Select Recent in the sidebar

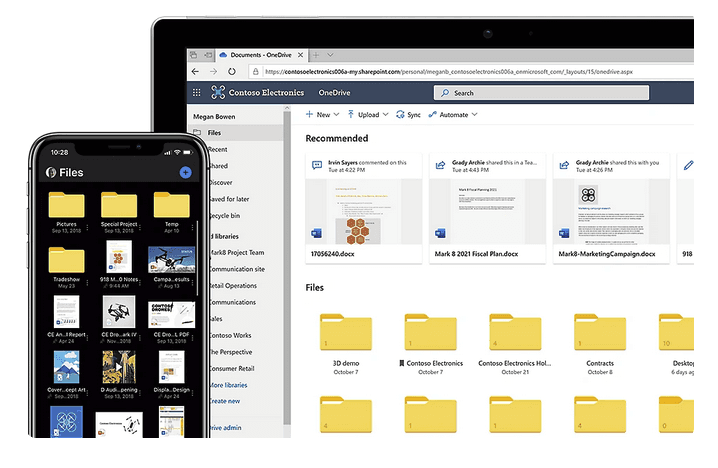pos(218,149)
